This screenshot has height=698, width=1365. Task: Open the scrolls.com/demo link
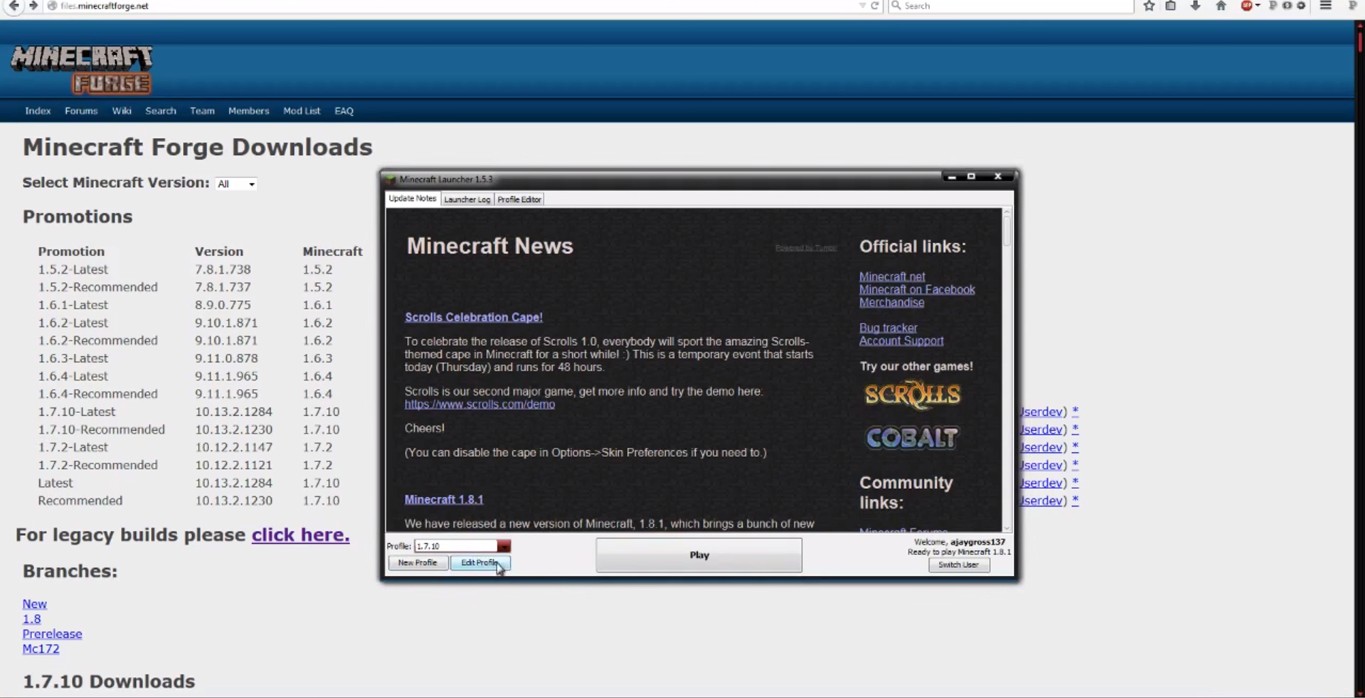click(x=479, y=404)
